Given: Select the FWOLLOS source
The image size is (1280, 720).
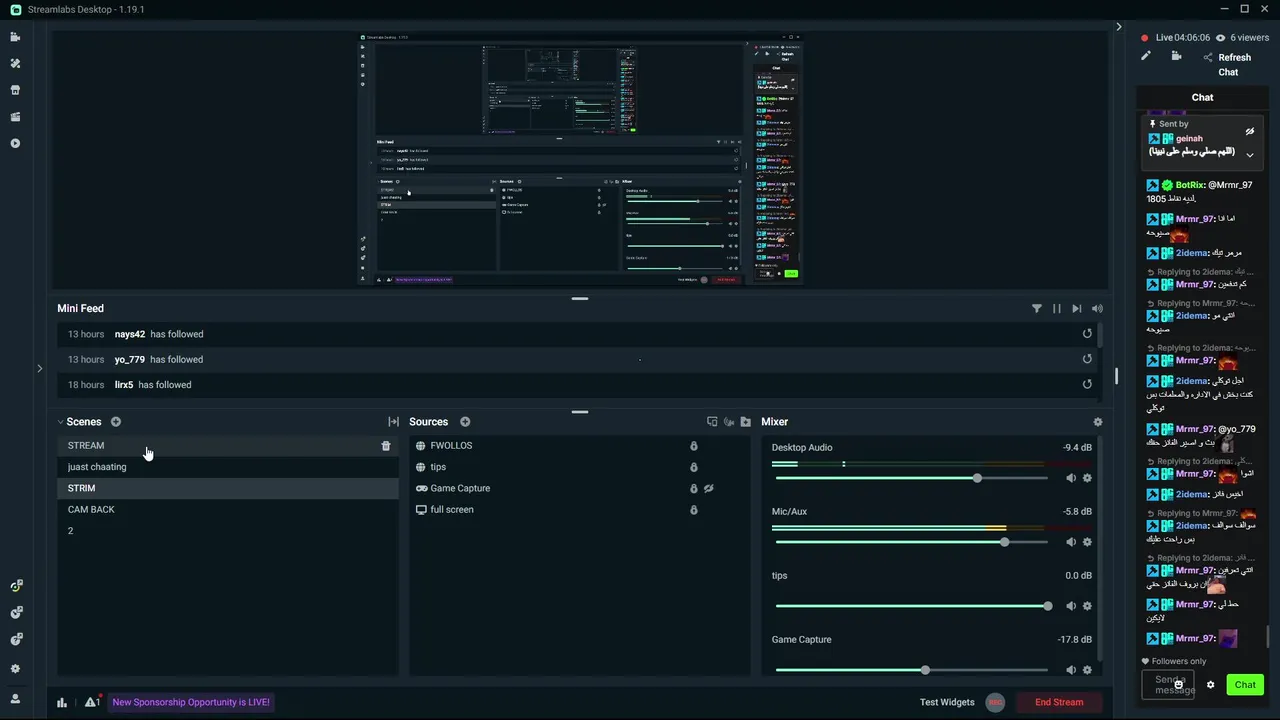Looking at the screenshot, I should [580, 446].
